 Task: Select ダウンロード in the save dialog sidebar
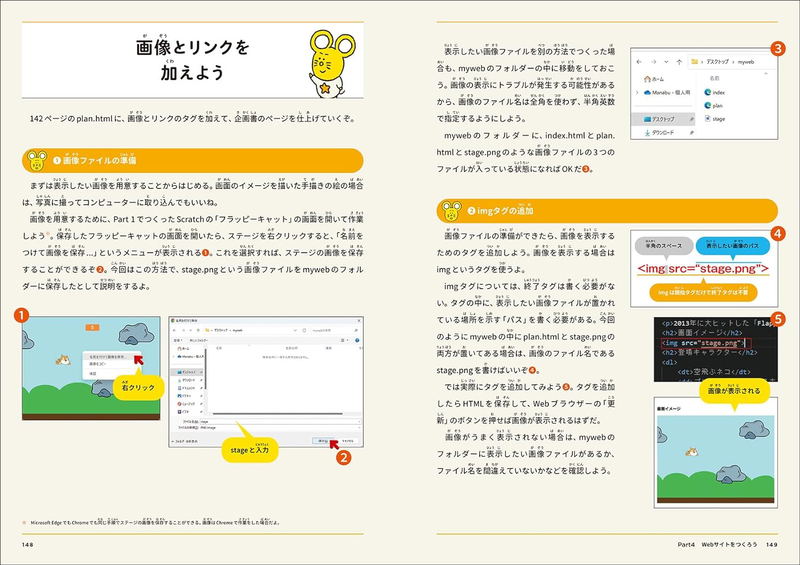pos(187,380)
